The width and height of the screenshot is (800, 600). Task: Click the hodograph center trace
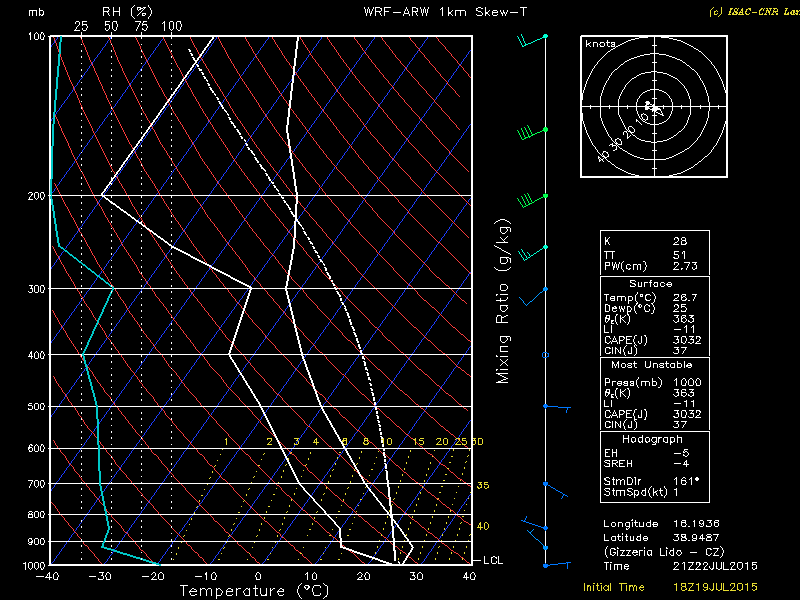[x=653, y=108]
